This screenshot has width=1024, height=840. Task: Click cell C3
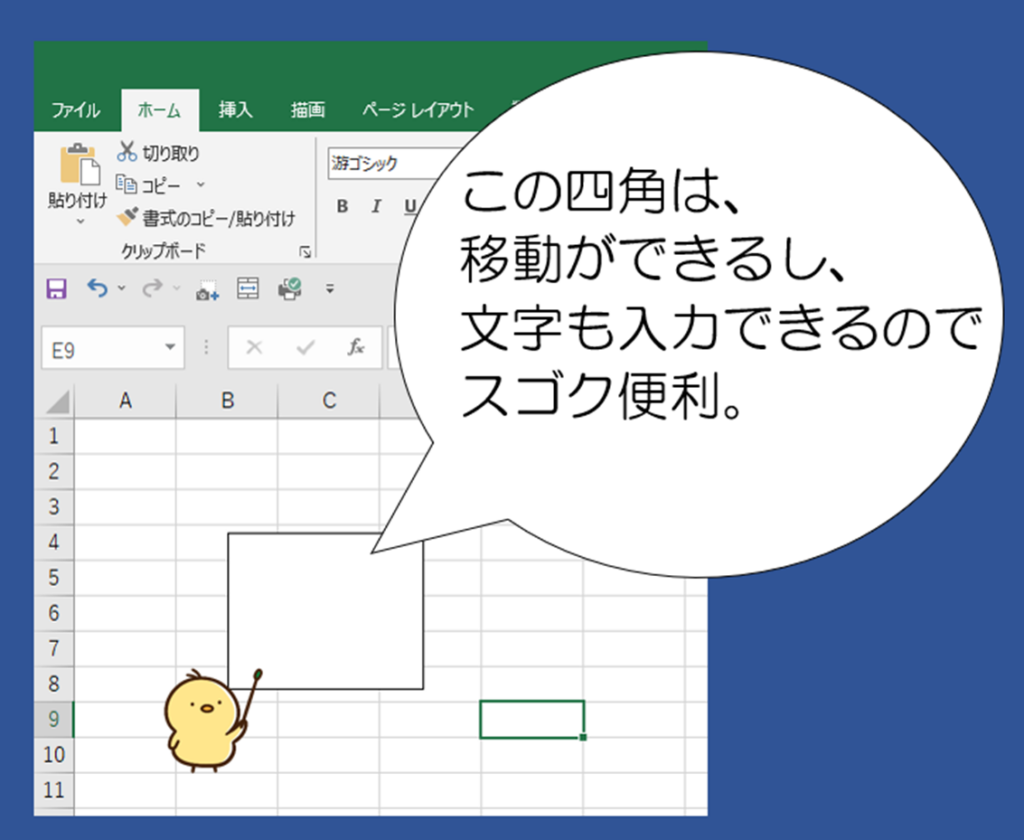pos(329,507)
